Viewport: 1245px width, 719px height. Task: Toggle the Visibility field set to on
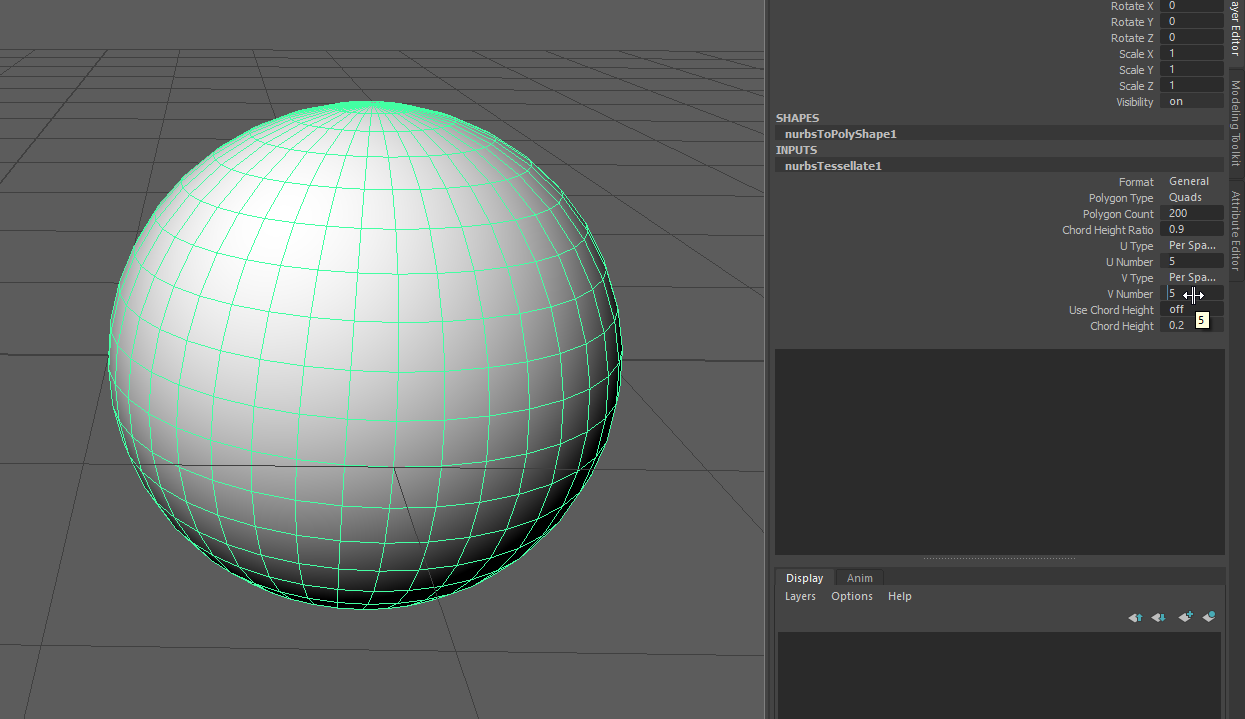[x=1191, y=102]
